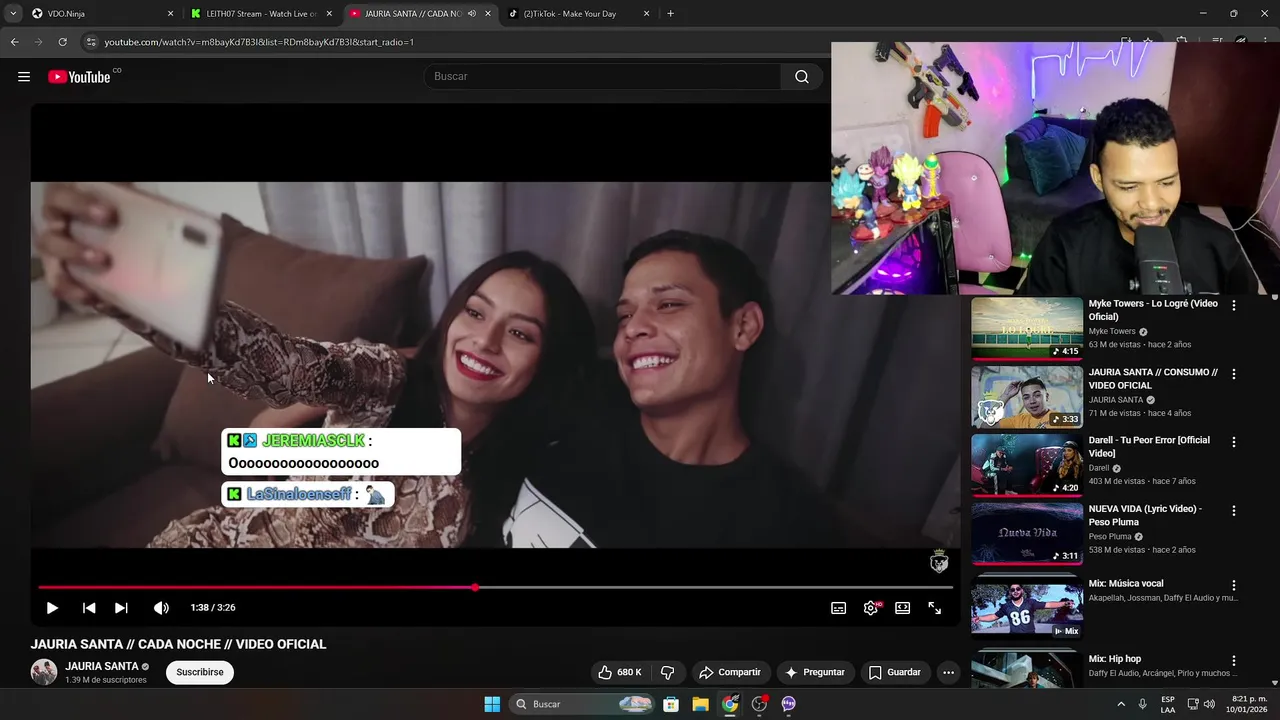Screen dimensions: 1280x720
Task: Click the site information icon in address bar
Action: coord(91,42)
